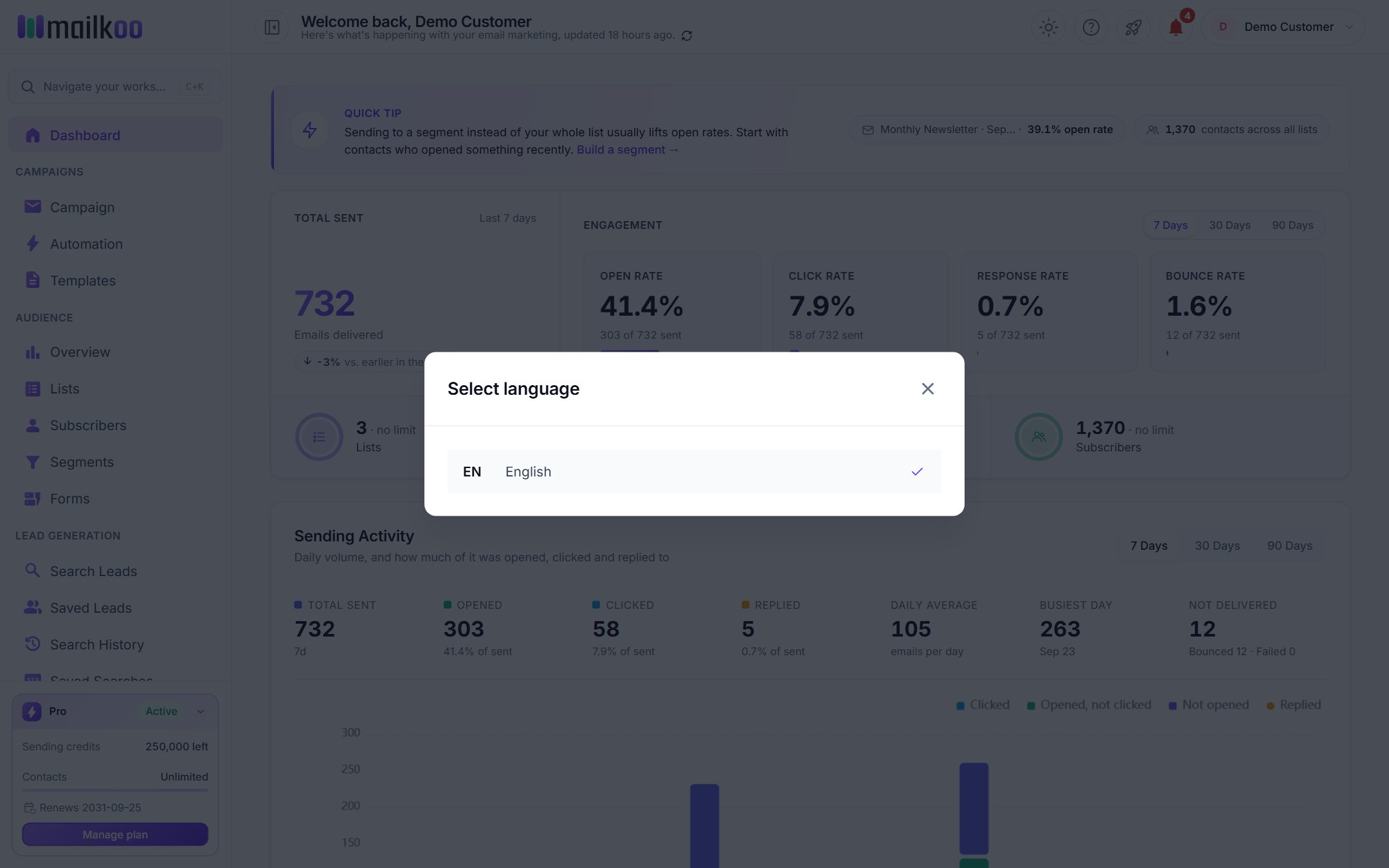Select 30 Days in Sending Activity
Image resolution: width=1389 pixels, height=868 pixels.
click(x=1217, y=545)
